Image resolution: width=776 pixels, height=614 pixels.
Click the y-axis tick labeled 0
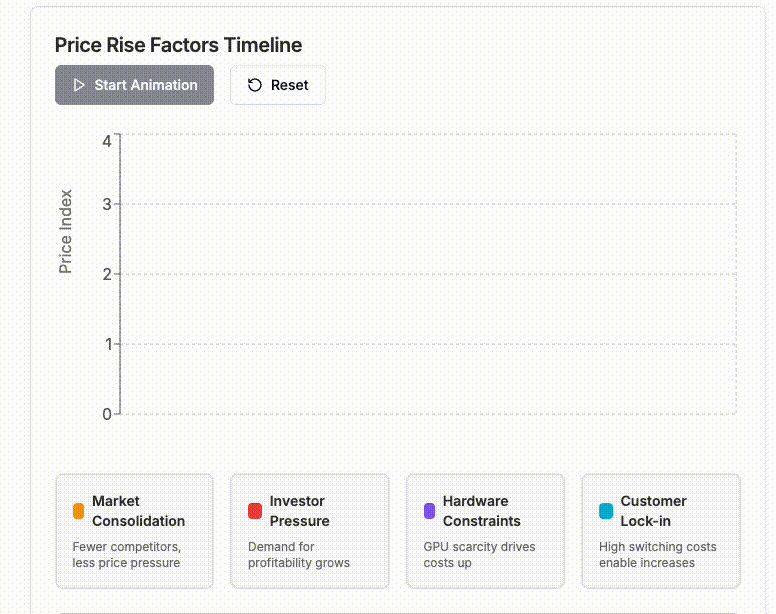107,414
